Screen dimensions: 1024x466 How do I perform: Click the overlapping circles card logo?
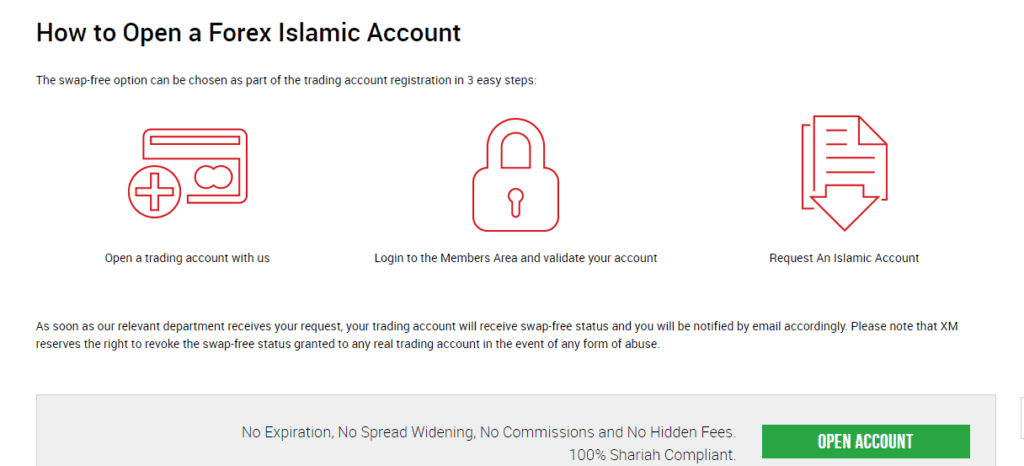[213, 178]
